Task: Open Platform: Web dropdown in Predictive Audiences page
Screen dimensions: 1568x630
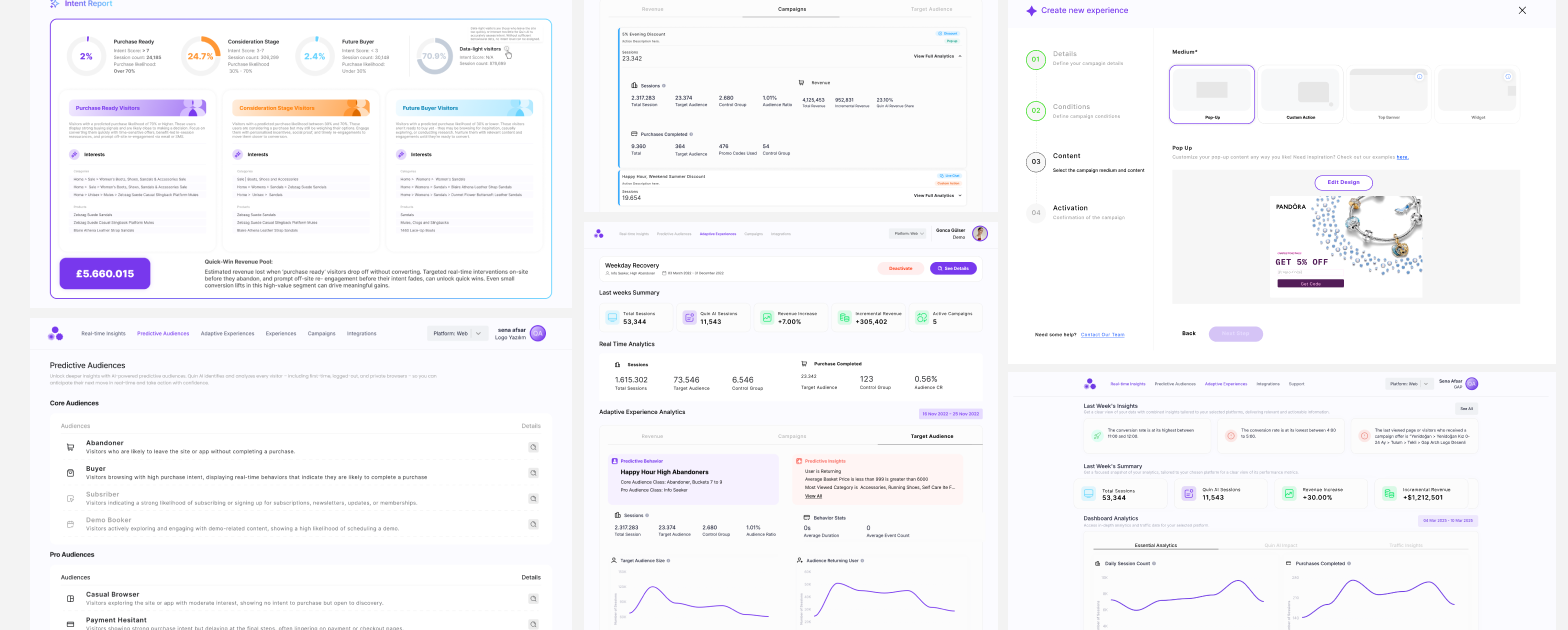Action: 457,333
